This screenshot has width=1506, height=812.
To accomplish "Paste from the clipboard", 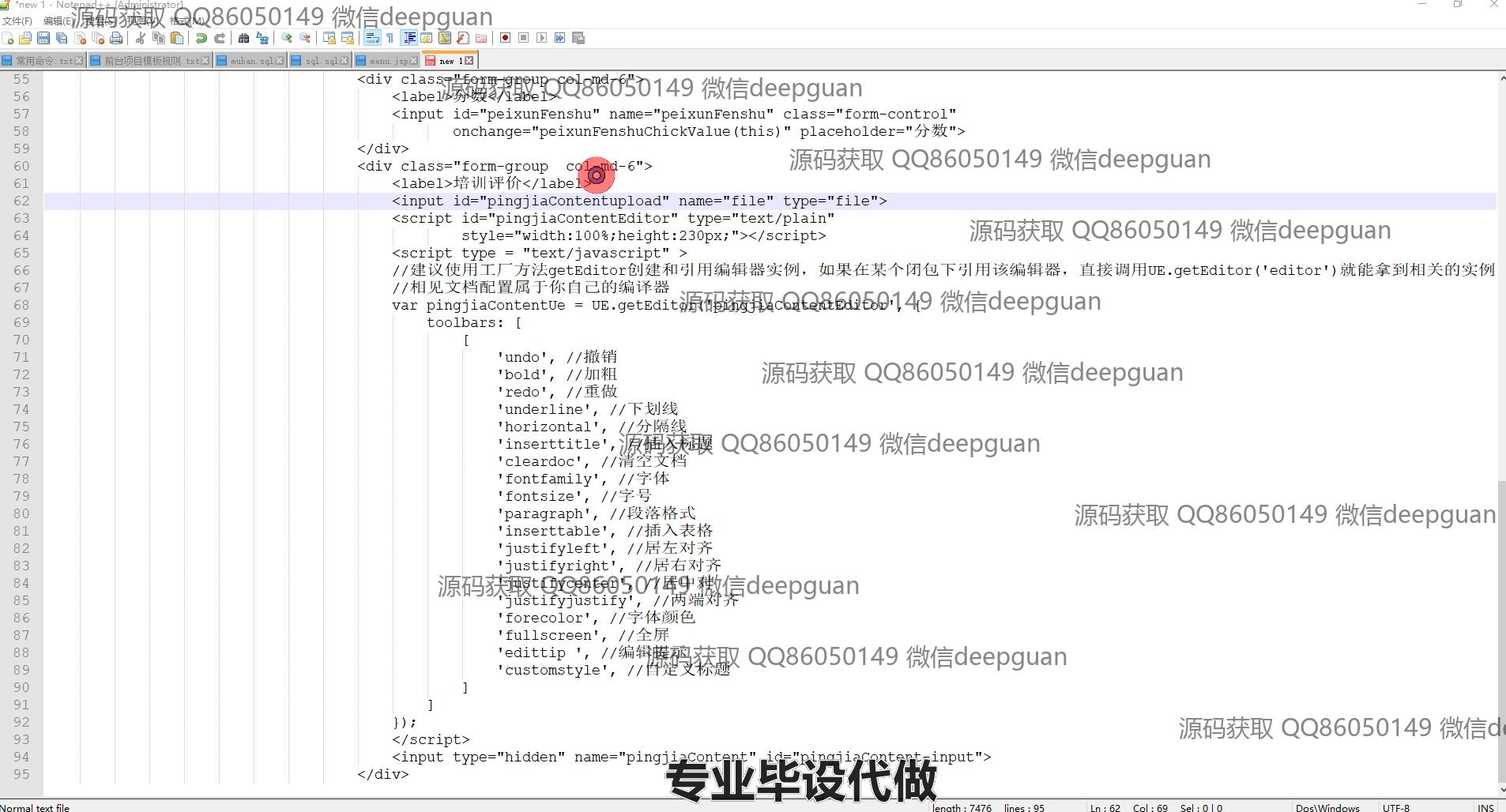I will tap(176, 38).
